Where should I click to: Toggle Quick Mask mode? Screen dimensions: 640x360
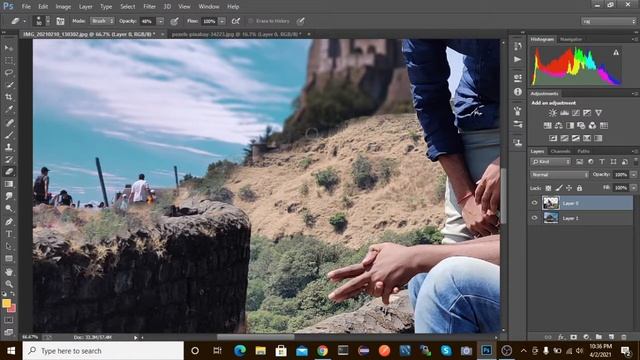[x=9, y=320]
